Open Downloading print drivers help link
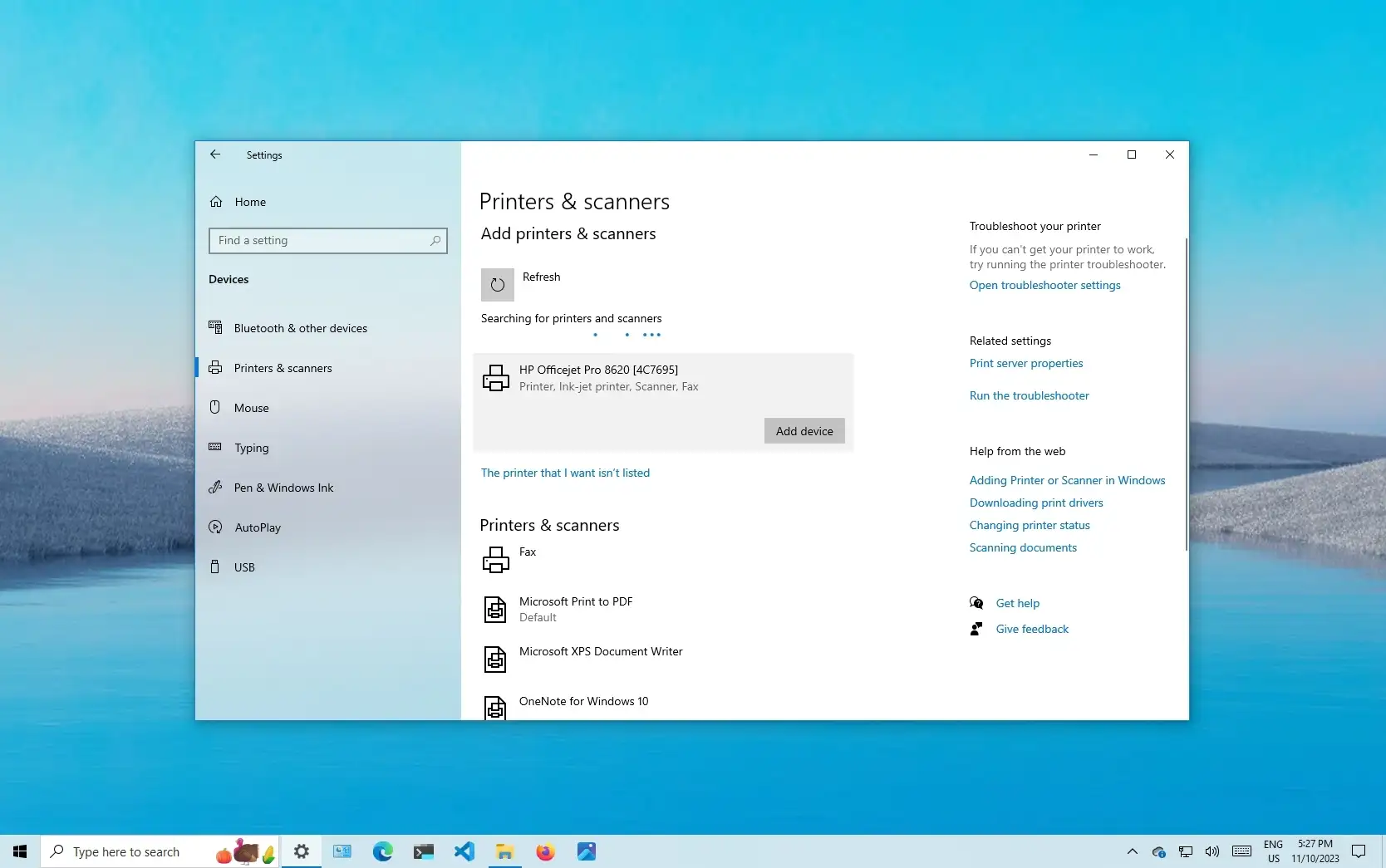This screenshot has height=868, width=1386. pyautogui.click(x=1036, y=503)
